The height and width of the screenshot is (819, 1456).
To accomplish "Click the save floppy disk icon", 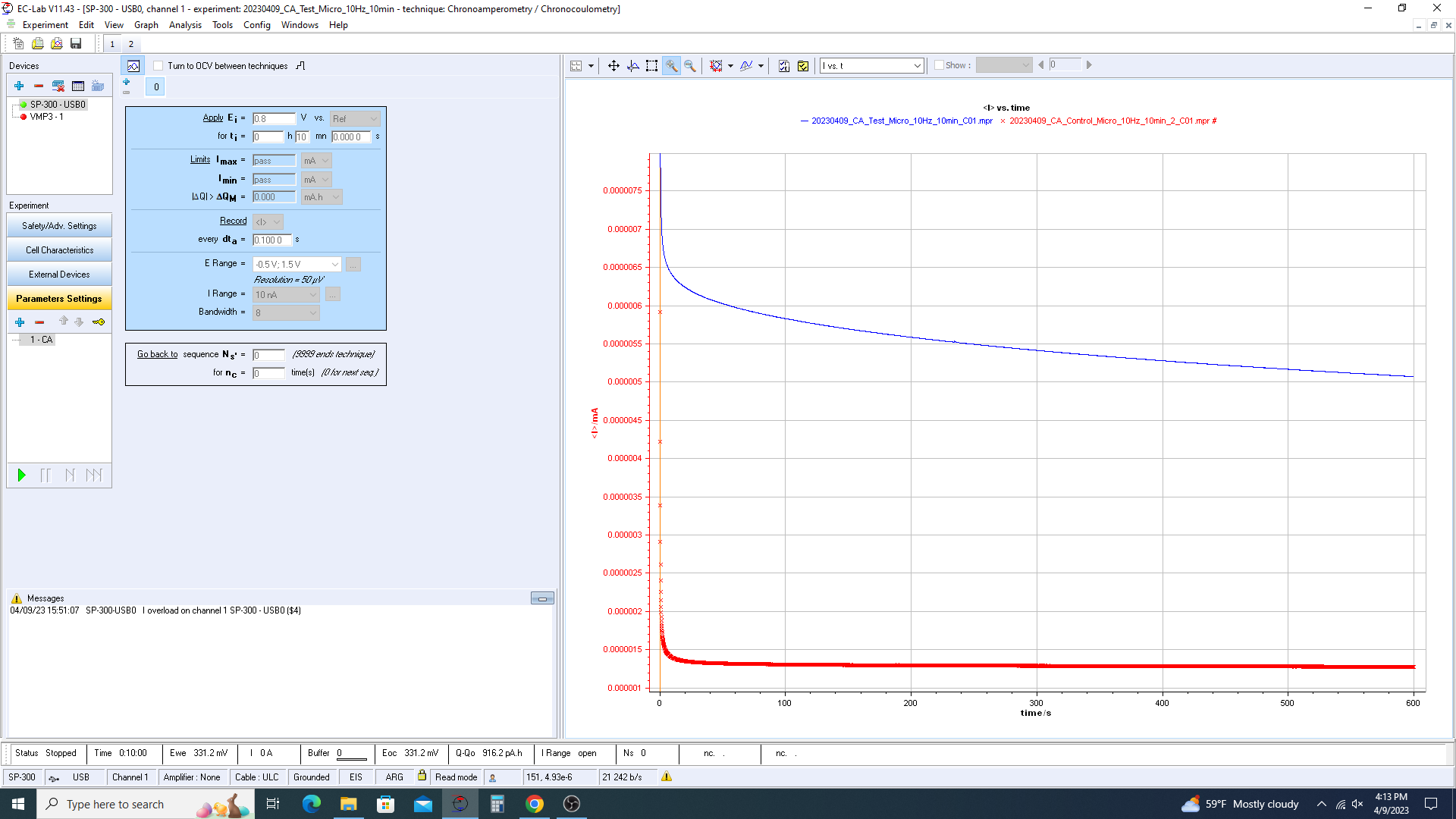I will point(76,44).
